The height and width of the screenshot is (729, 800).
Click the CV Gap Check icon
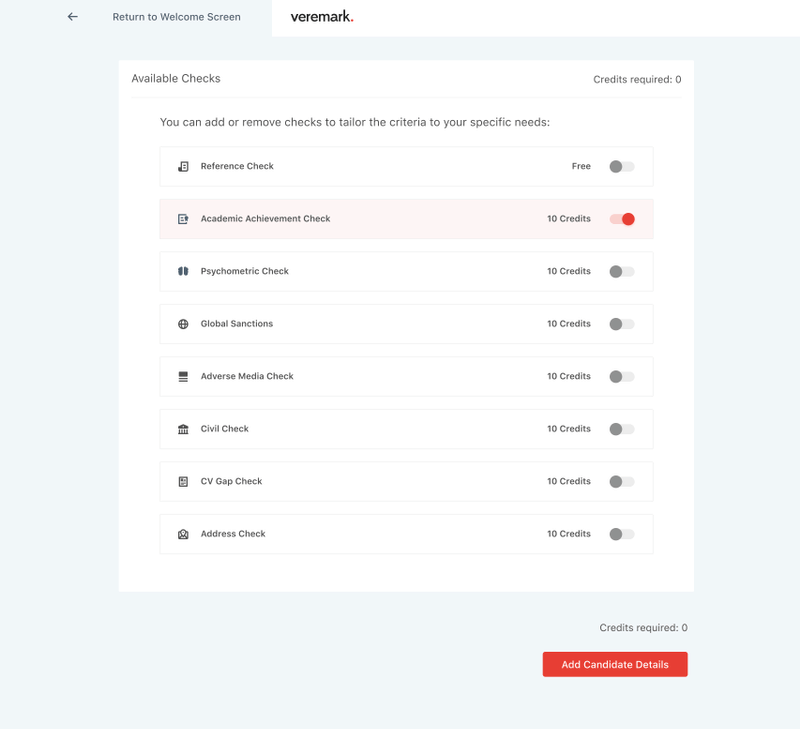click(183, 482)
